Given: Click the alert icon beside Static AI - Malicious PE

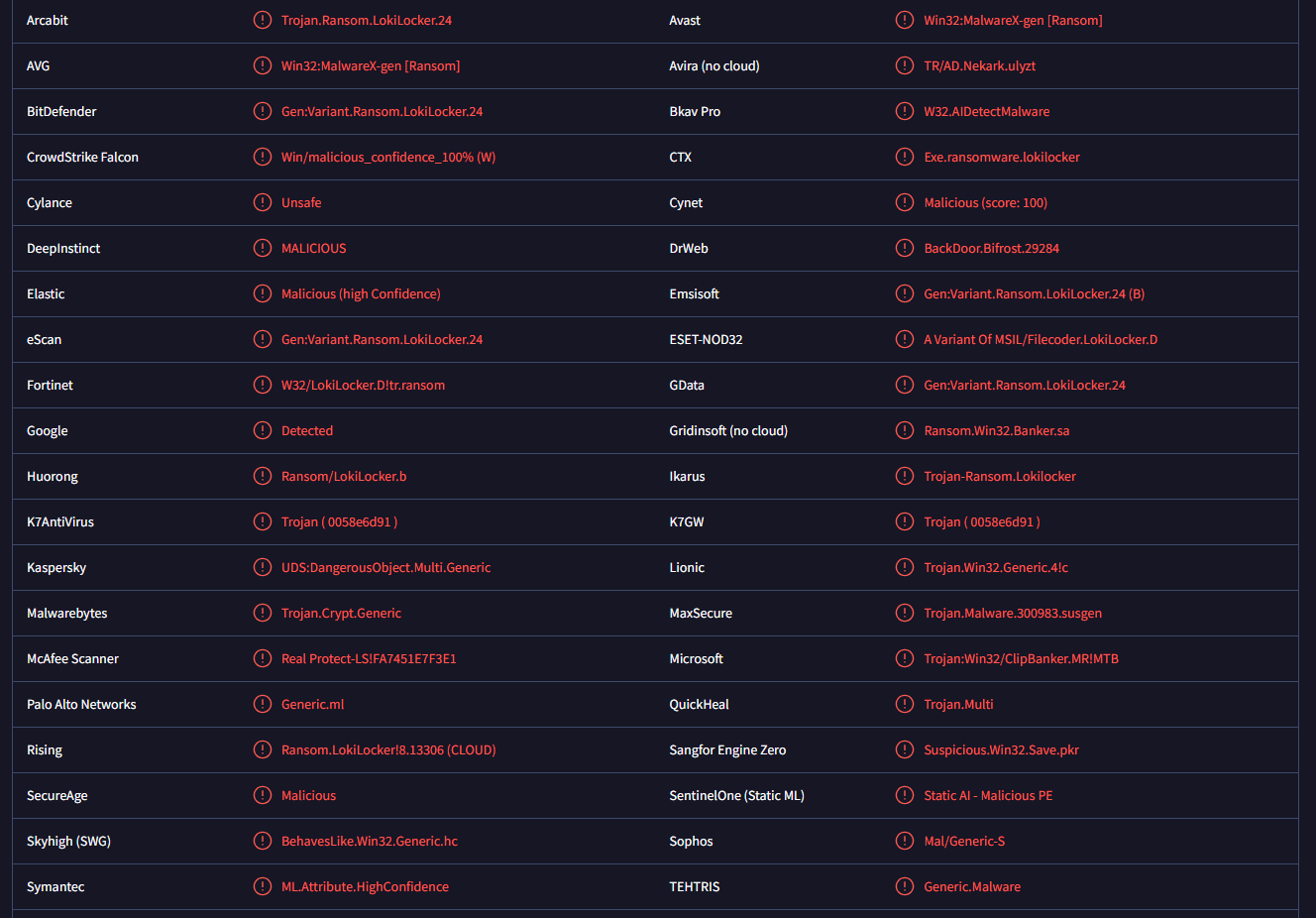Looking at the screenshot, I should click(905, 795).
